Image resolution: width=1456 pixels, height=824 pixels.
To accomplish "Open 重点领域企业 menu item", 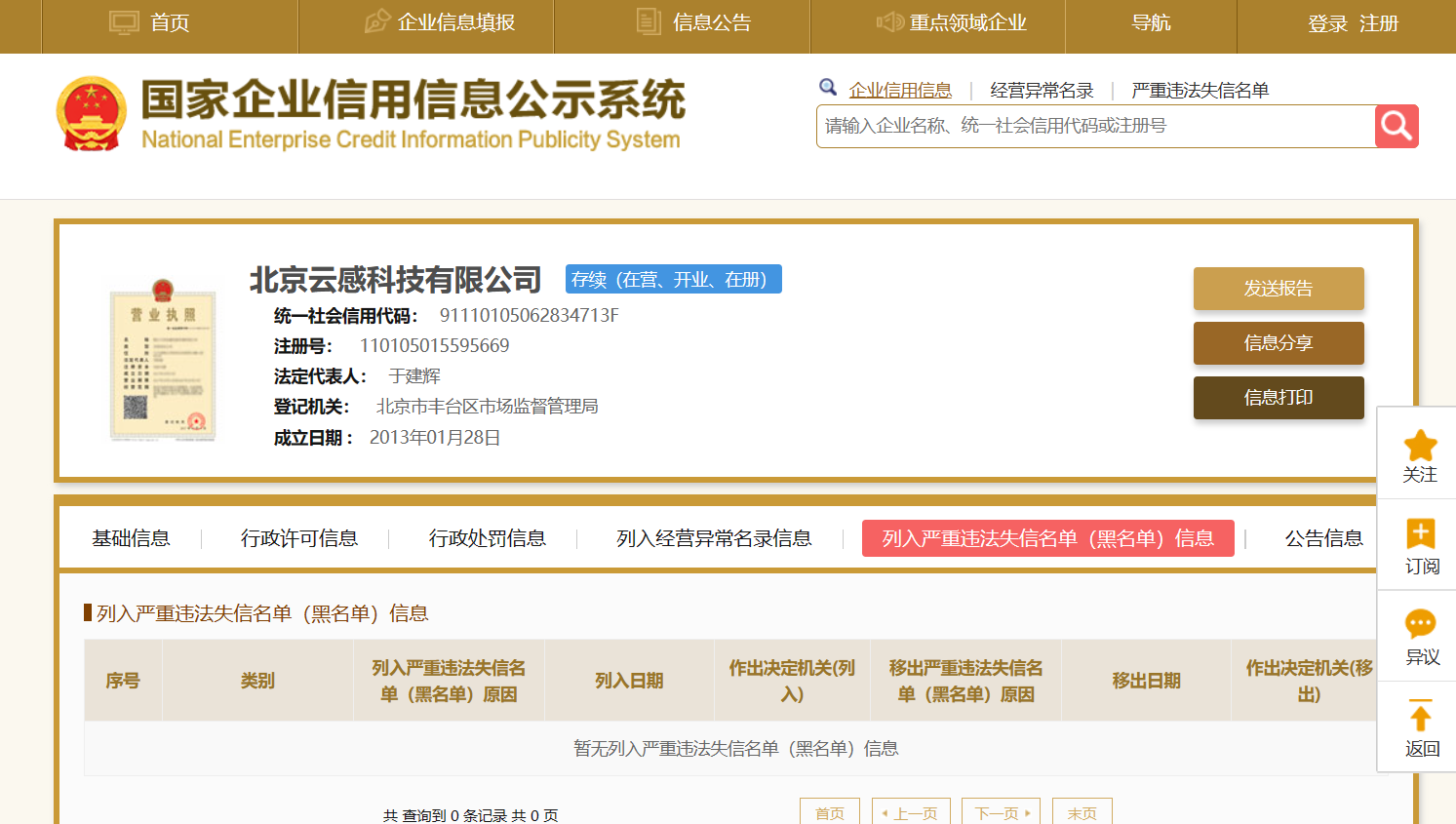I will (x=968, y=22).
